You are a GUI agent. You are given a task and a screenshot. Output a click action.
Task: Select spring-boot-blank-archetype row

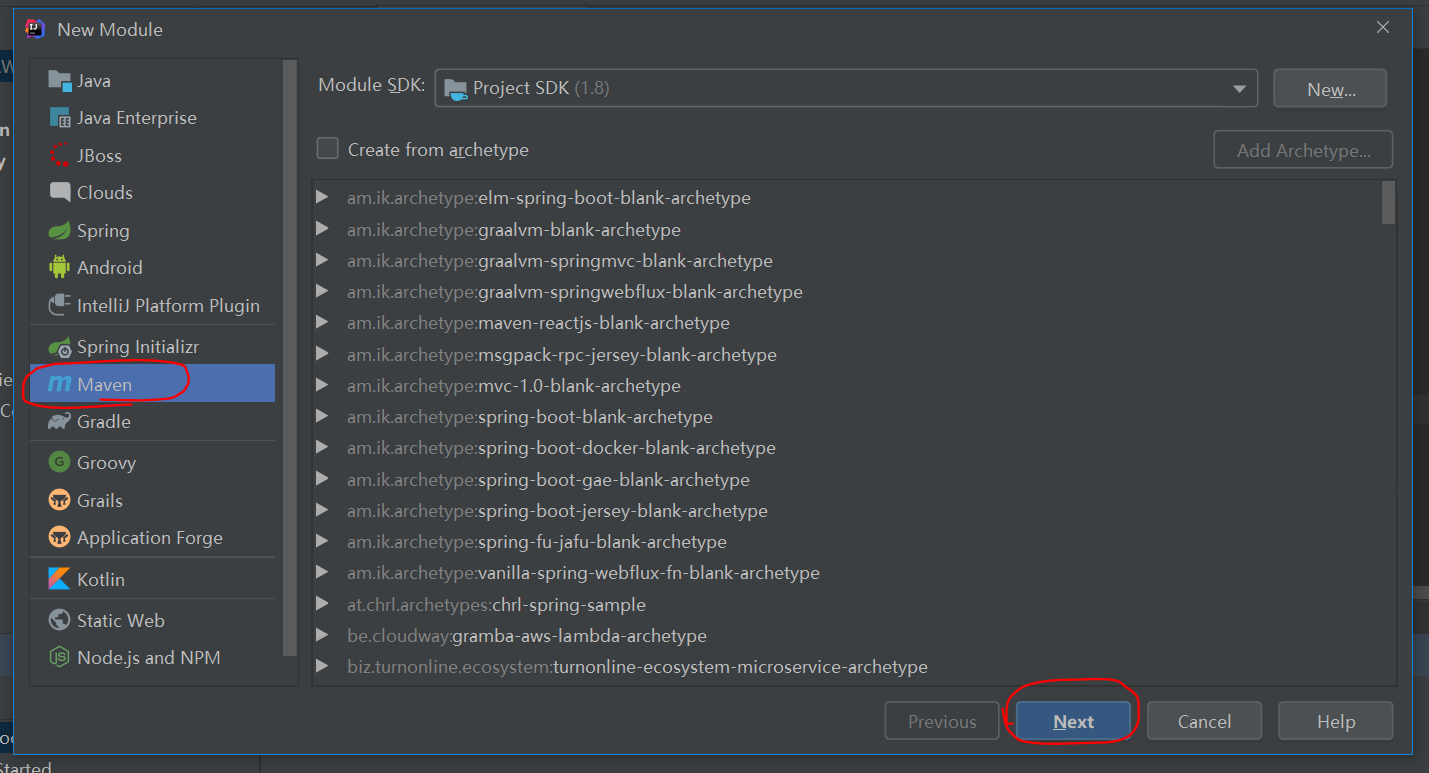[846, 417]
